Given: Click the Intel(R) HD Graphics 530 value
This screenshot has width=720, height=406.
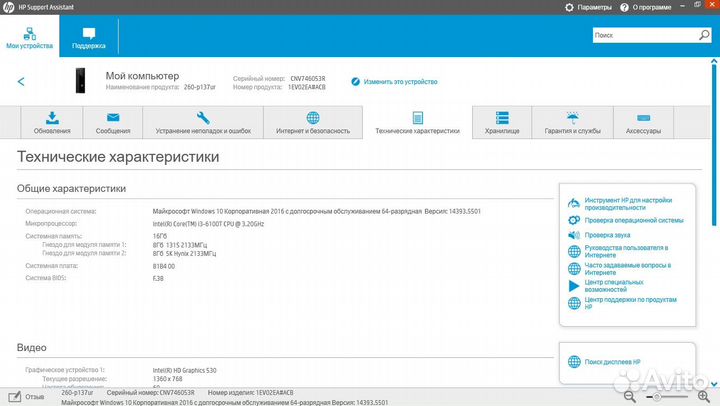Looking at the screenshot, I should (x=184, y=370).
